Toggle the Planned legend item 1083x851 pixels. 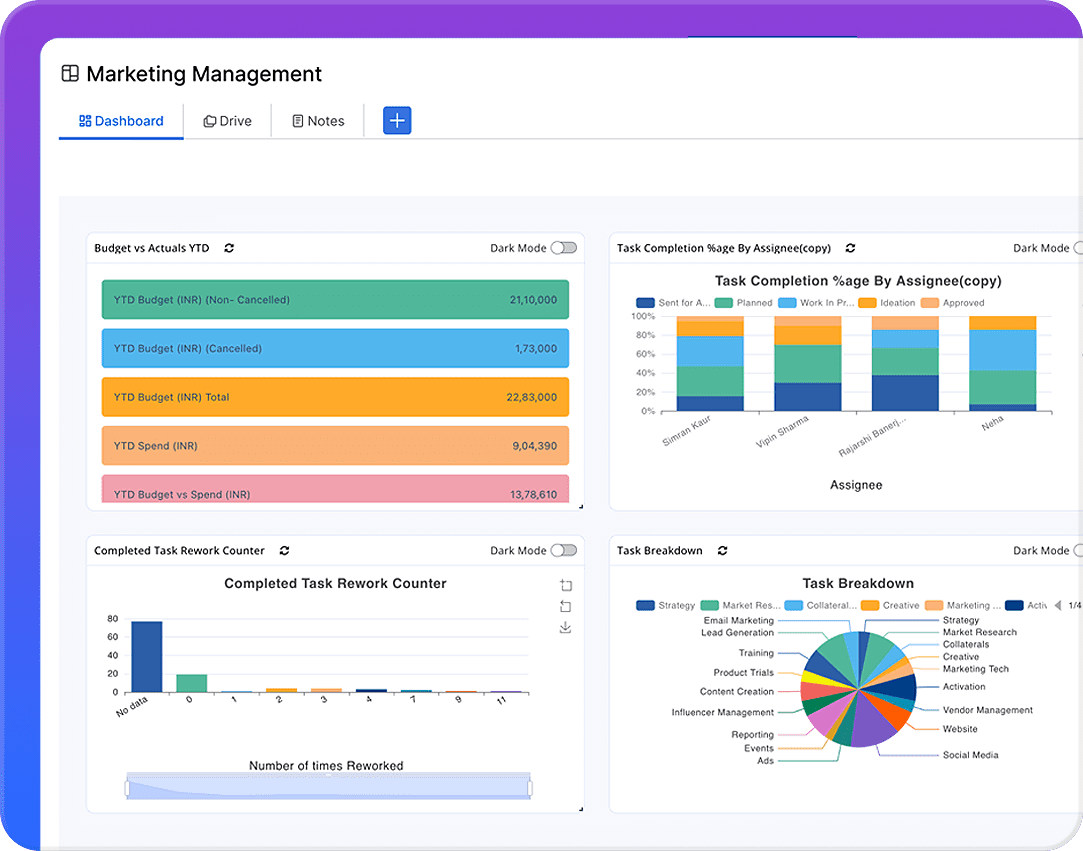tap(743, 303)
